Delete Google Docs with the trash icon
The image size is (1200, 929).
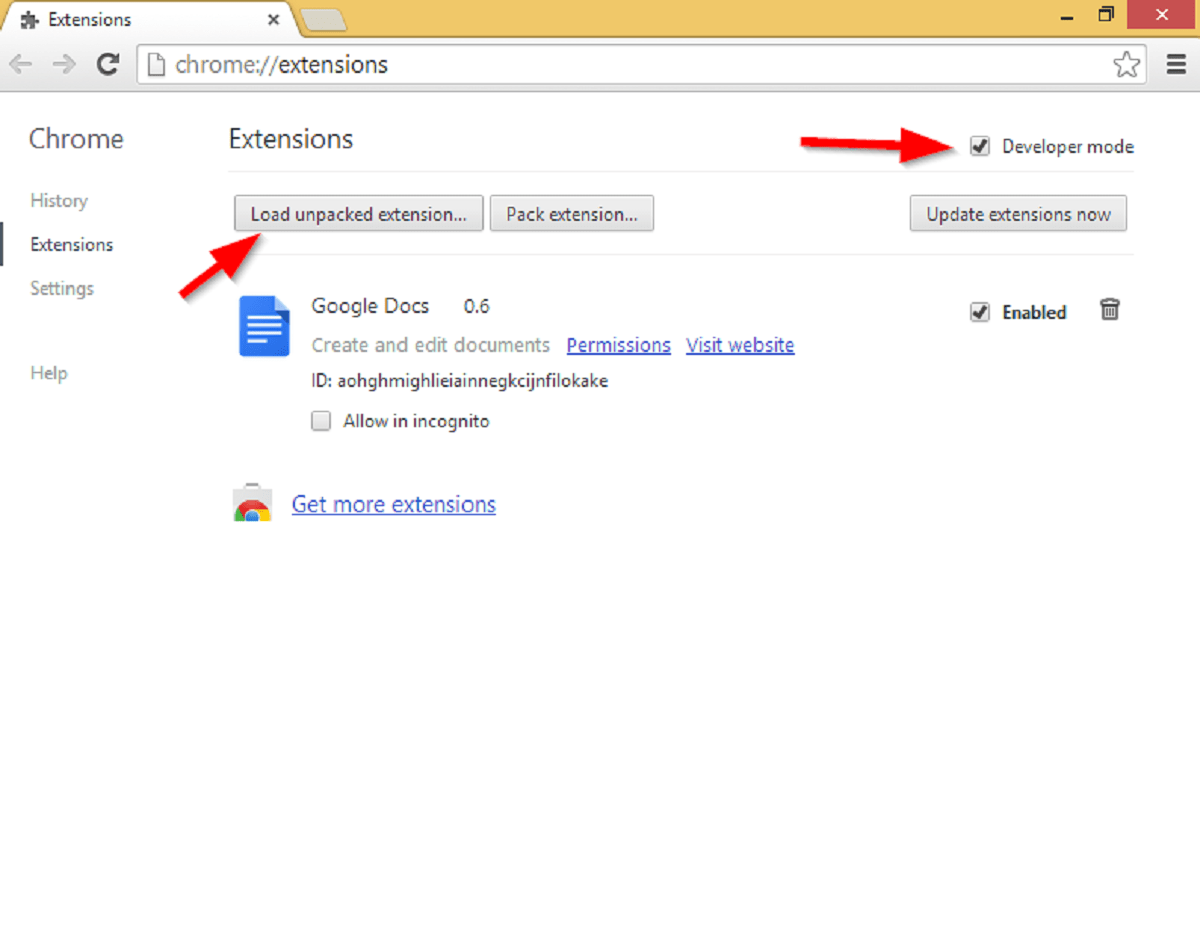tap(1110, 310)
